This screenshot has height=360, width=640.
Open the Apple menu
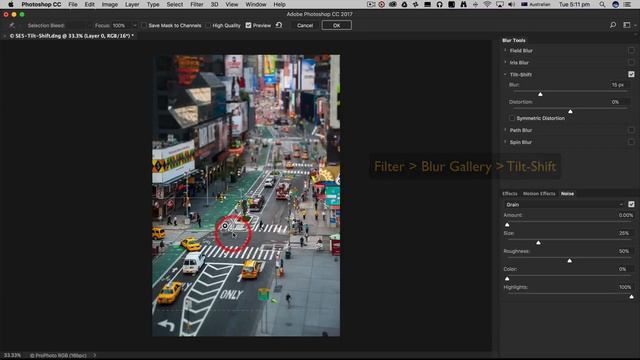pyautogui.click(x=11, y=4)
